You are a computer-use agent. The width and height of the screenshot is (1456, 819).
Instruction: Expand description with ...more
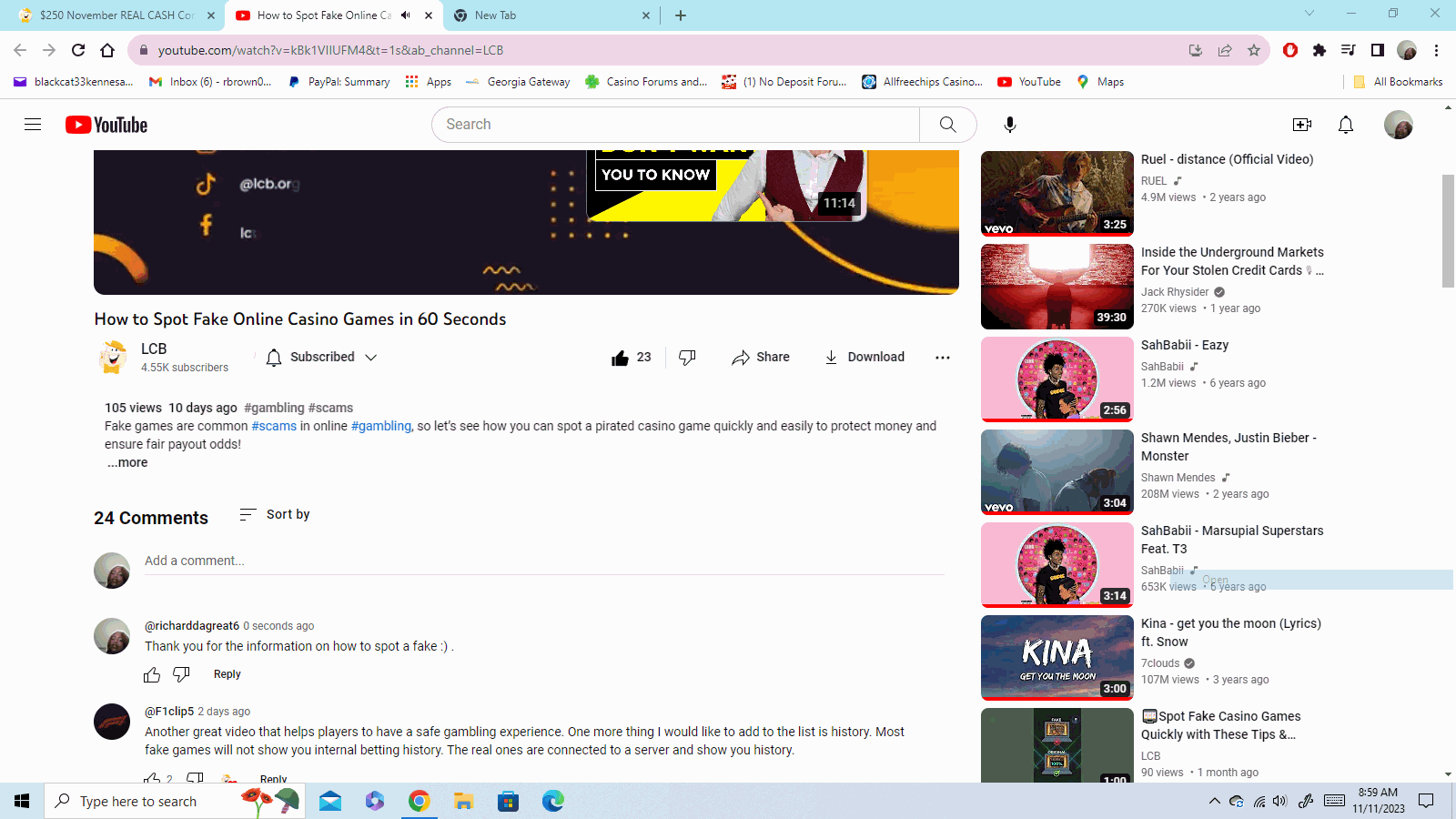[x=127, y=462]
